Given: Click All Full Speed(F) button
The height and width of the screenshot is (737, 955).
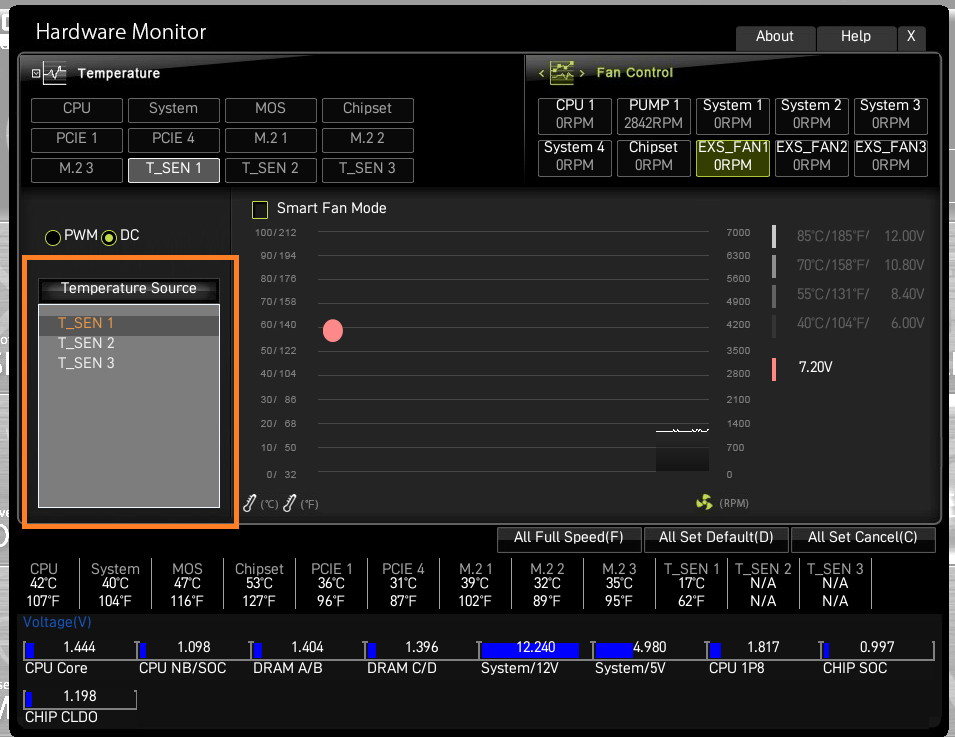Looking at the screenshot, I should point(569,538).
